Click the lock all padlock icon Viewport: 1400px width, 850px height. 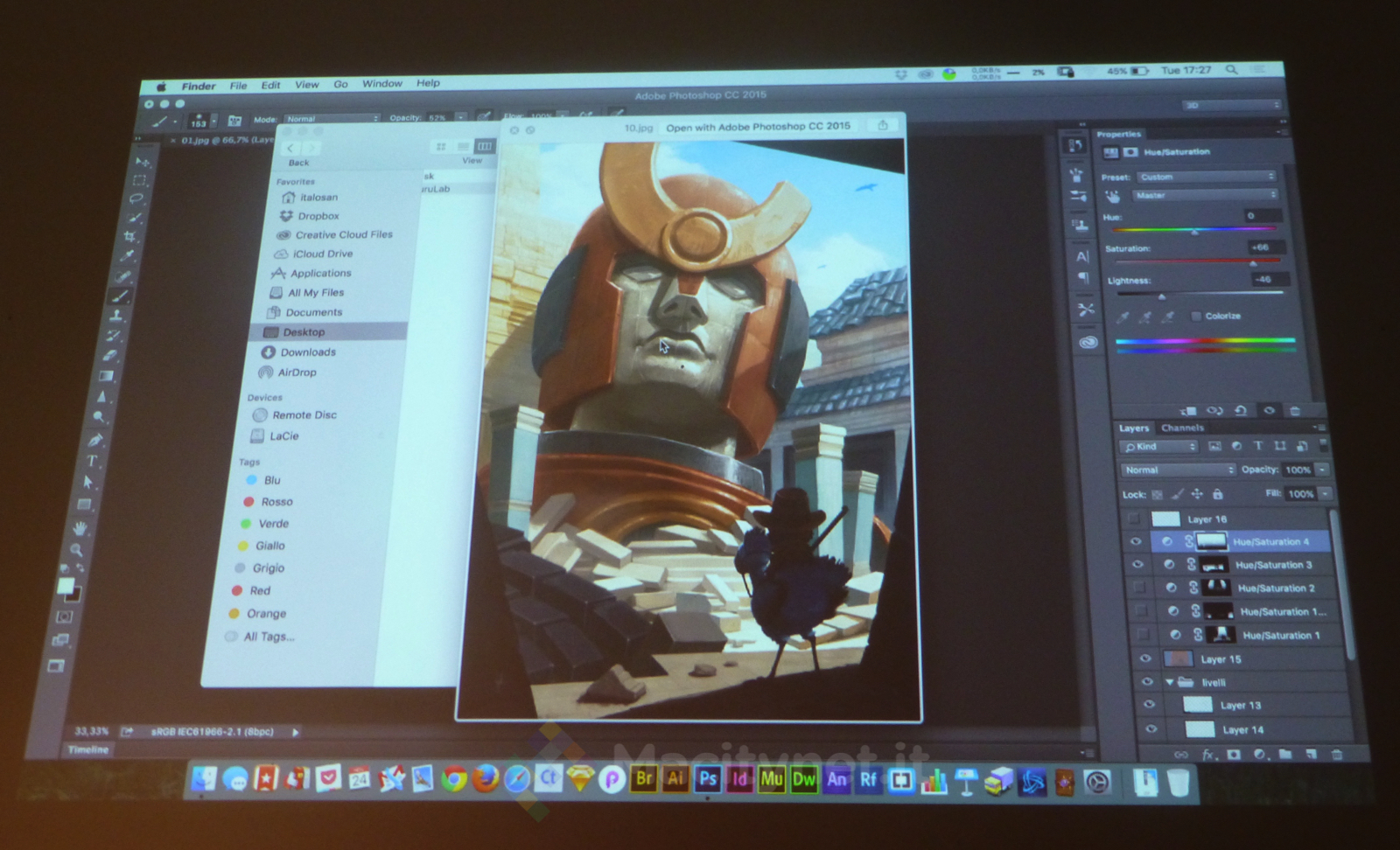click(1217, 495)
